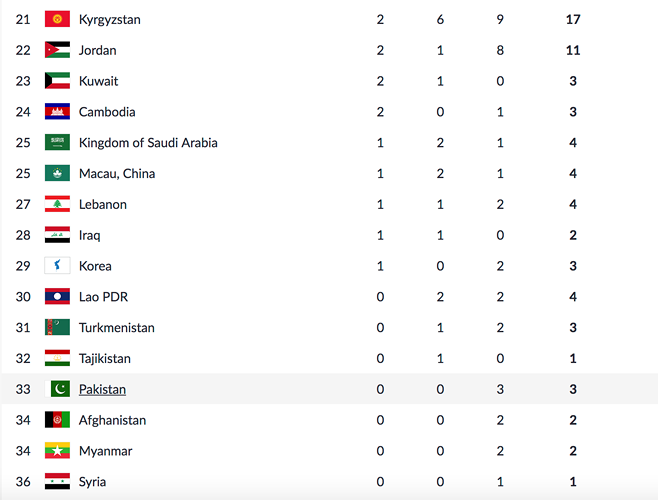Click Jordan's total medal count 11
658x500 pixels.
point(572,50)
